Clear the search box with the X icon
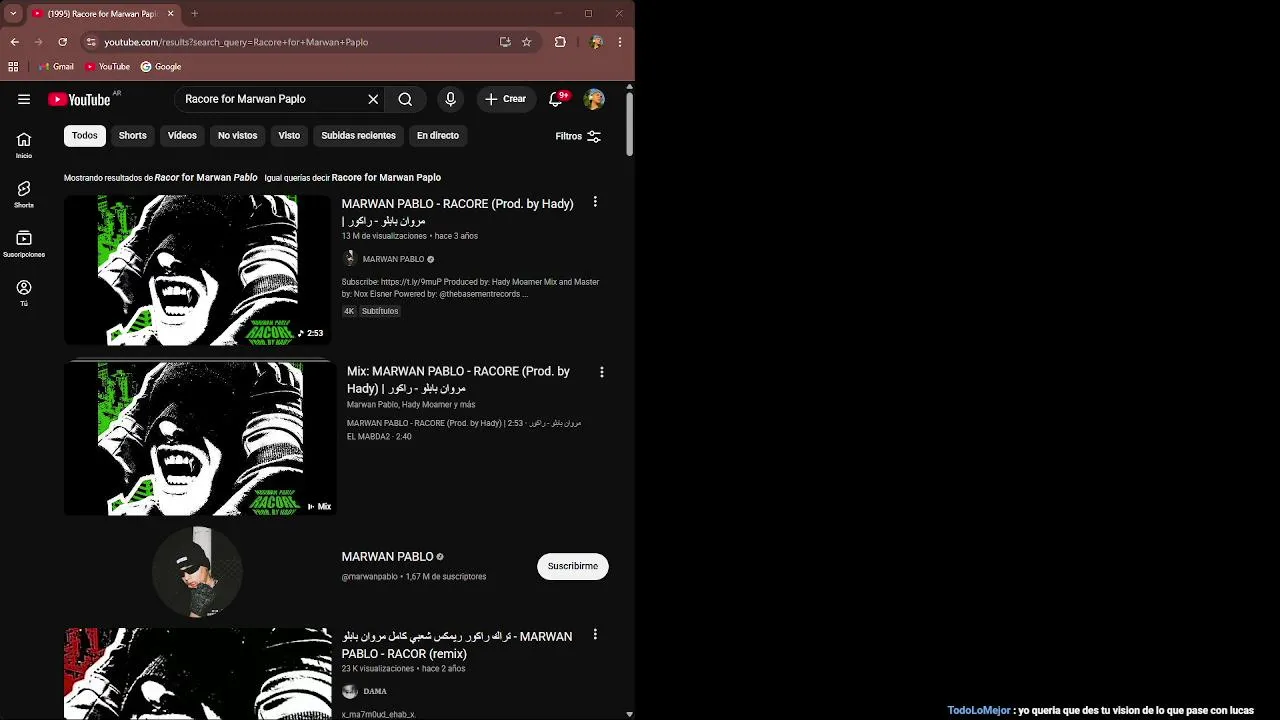Viewport: 1280px width, 720px height. click(373, 99)
